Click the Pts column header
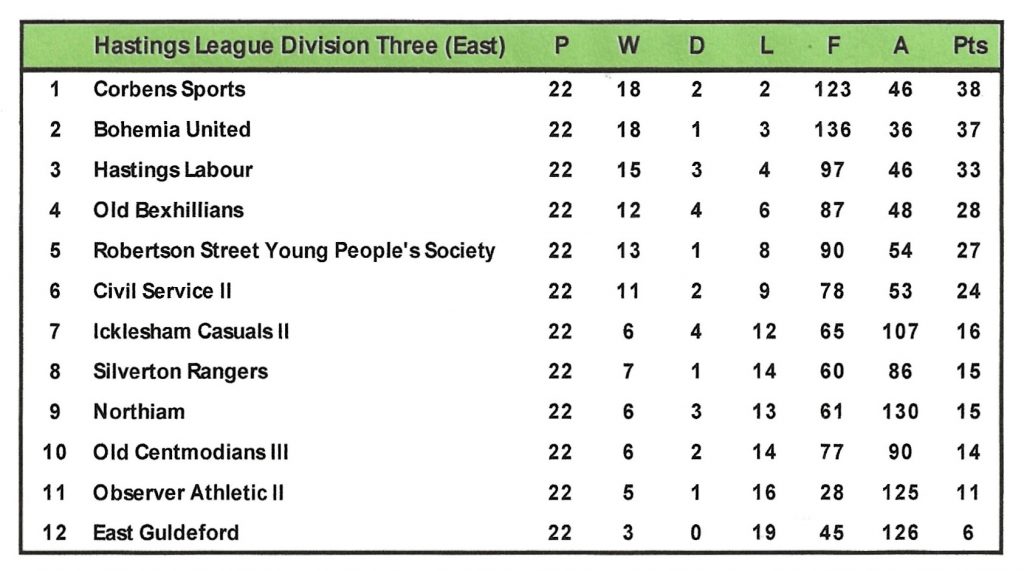This screenshot has height=571, width=1024. pos(969,46)
